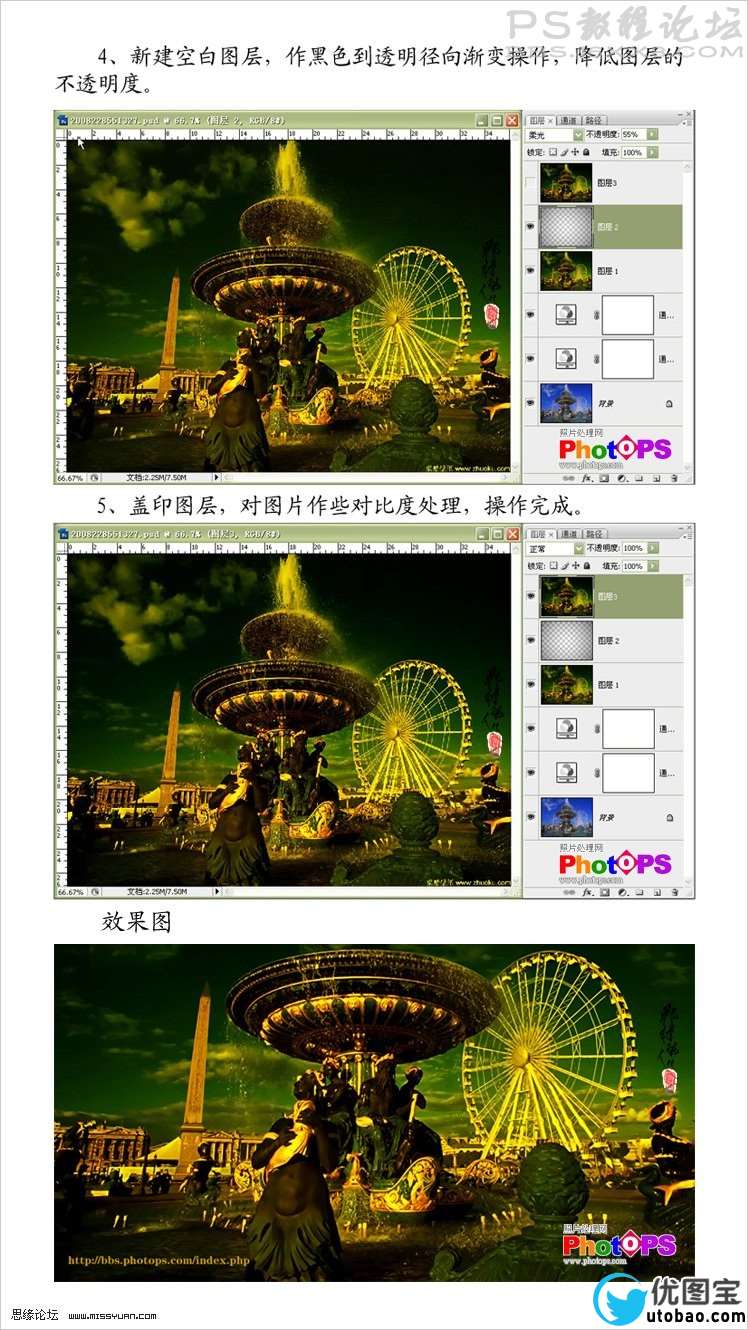Select 图层3 thumbnail in step 4 panel
Image resolution: width=748 pixels, height=1330 pixels.
click(566, 183)
